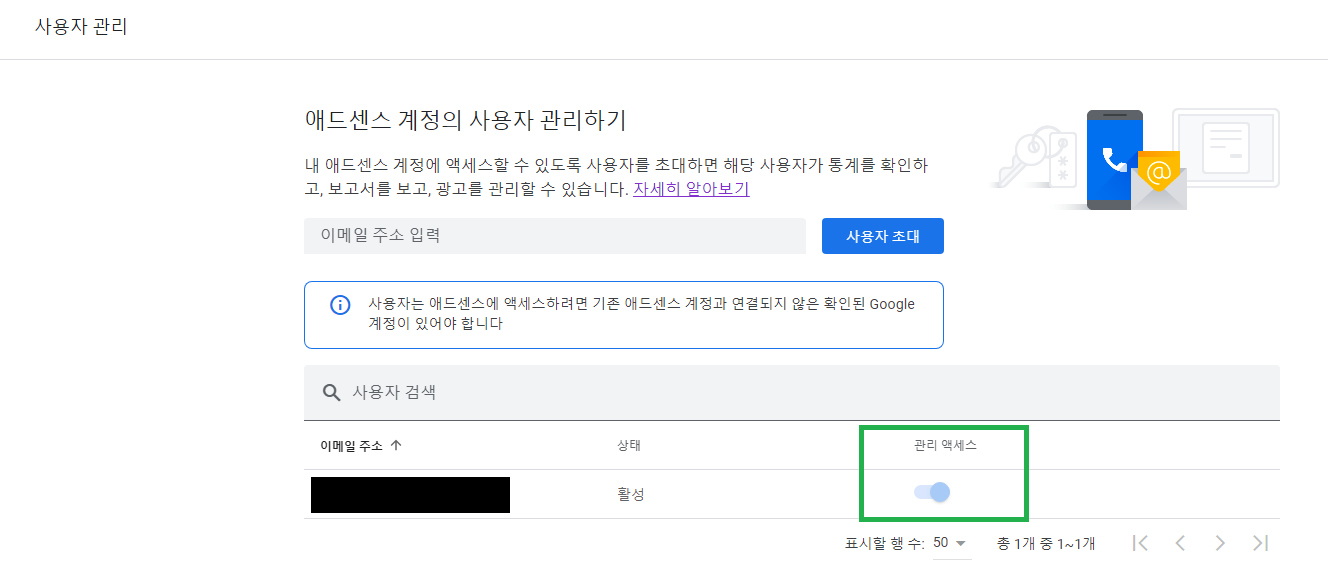Click the 이메일 주소 입력 field
The width and height of the screenshot is (1328, 581).
click(554, 236)
